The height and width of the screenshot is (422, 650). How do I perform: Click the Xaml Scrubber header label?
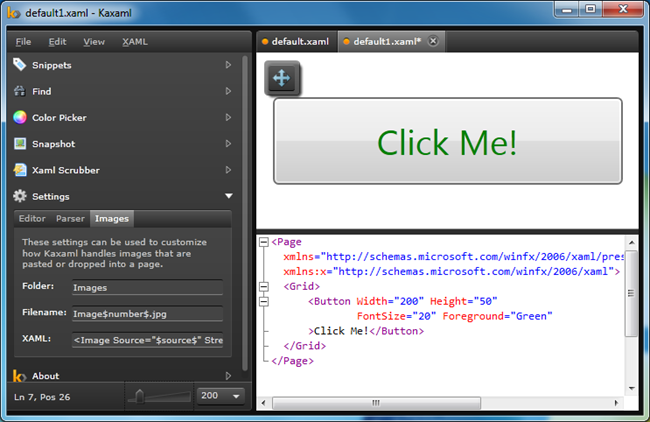(x=66, y=170)
